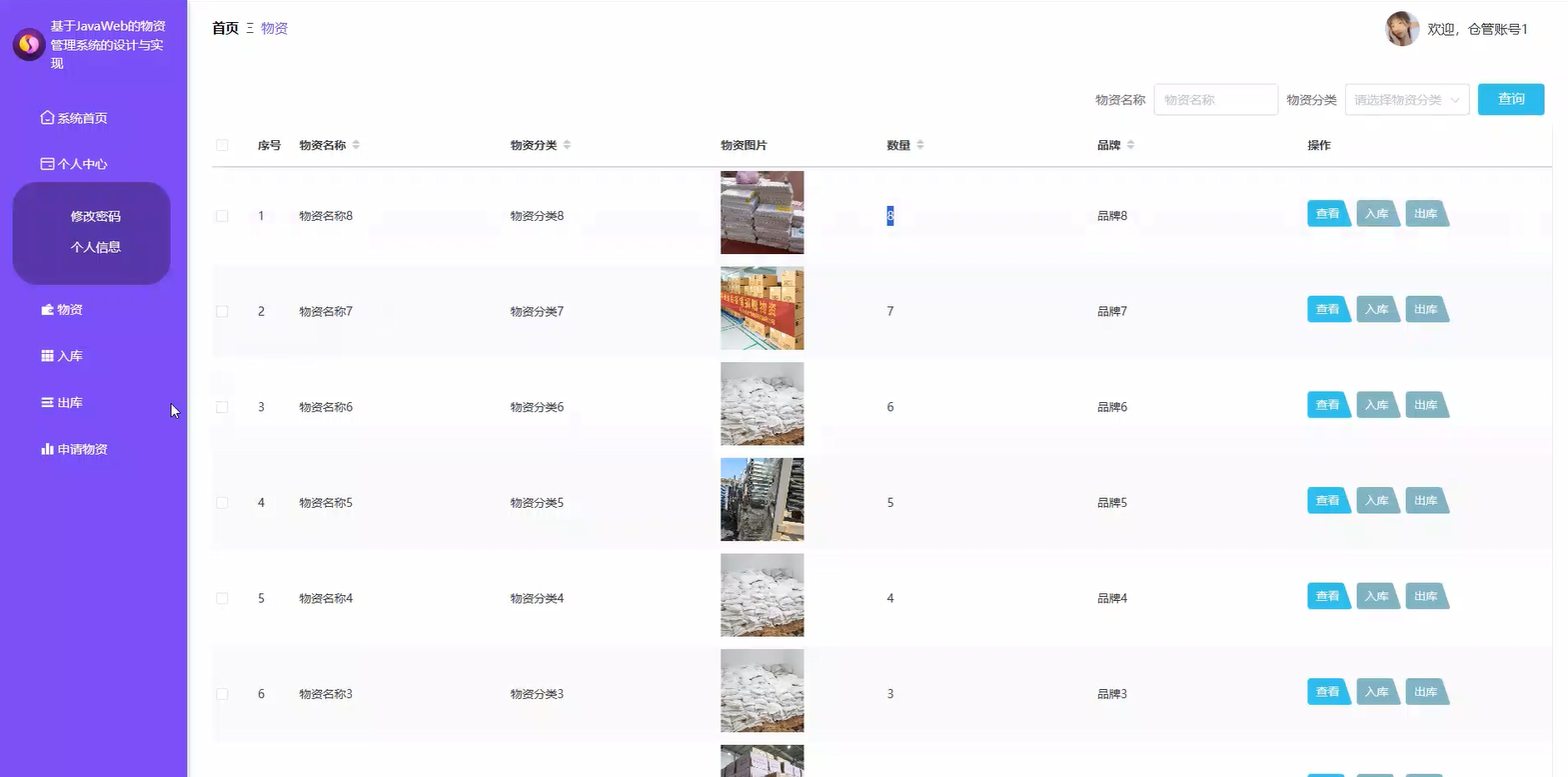Viewport: 1568px width, 777px height.
Task: Open the image thumbnail for 物资名称8
Action: (762, 212)
